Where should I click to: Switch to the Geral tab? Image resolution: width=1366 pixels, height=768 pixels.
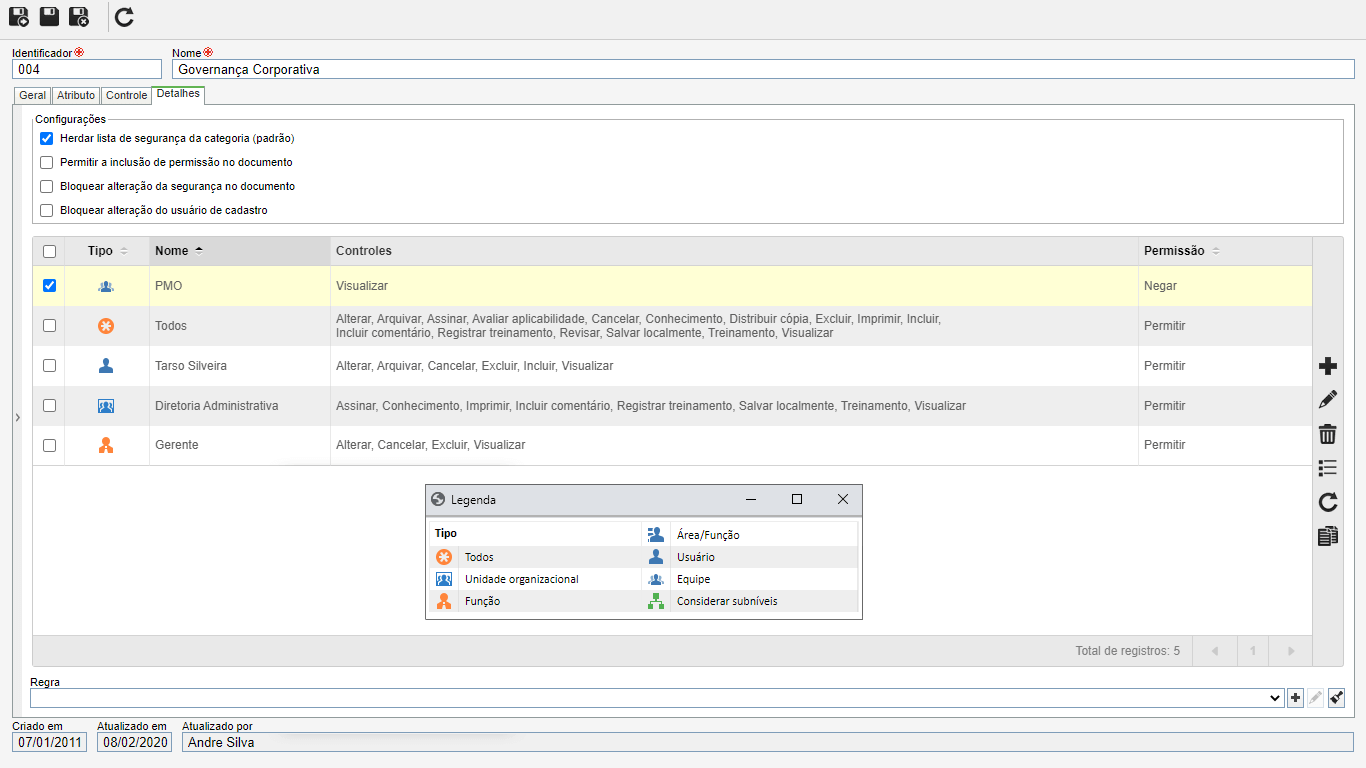pos(33,96)
